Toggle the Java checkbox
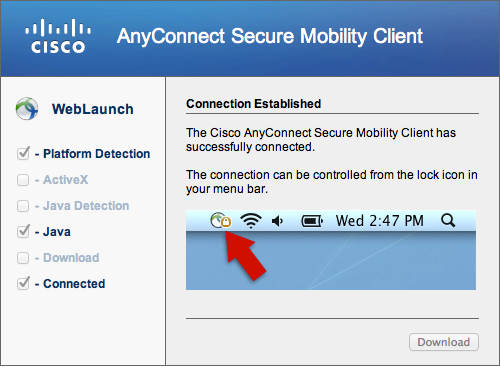The height and width of the screenshot is (367, 500). click(x=23, y=232)
